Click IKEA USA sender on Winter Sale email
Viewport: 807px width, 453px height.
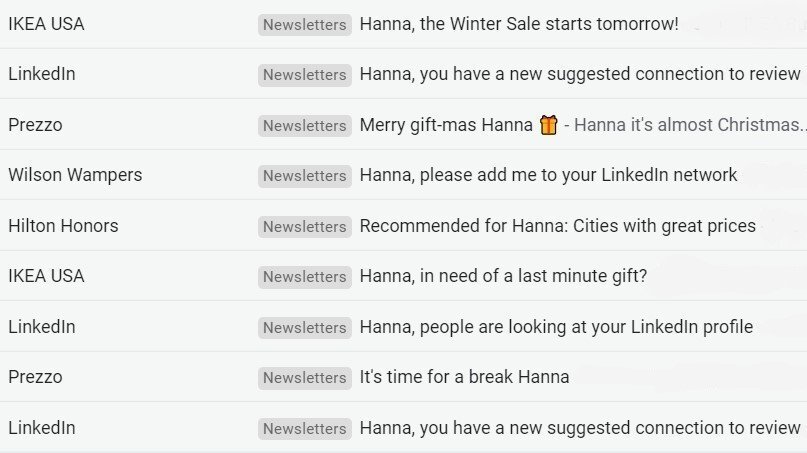pyautogui.click(x=46, y=24)
